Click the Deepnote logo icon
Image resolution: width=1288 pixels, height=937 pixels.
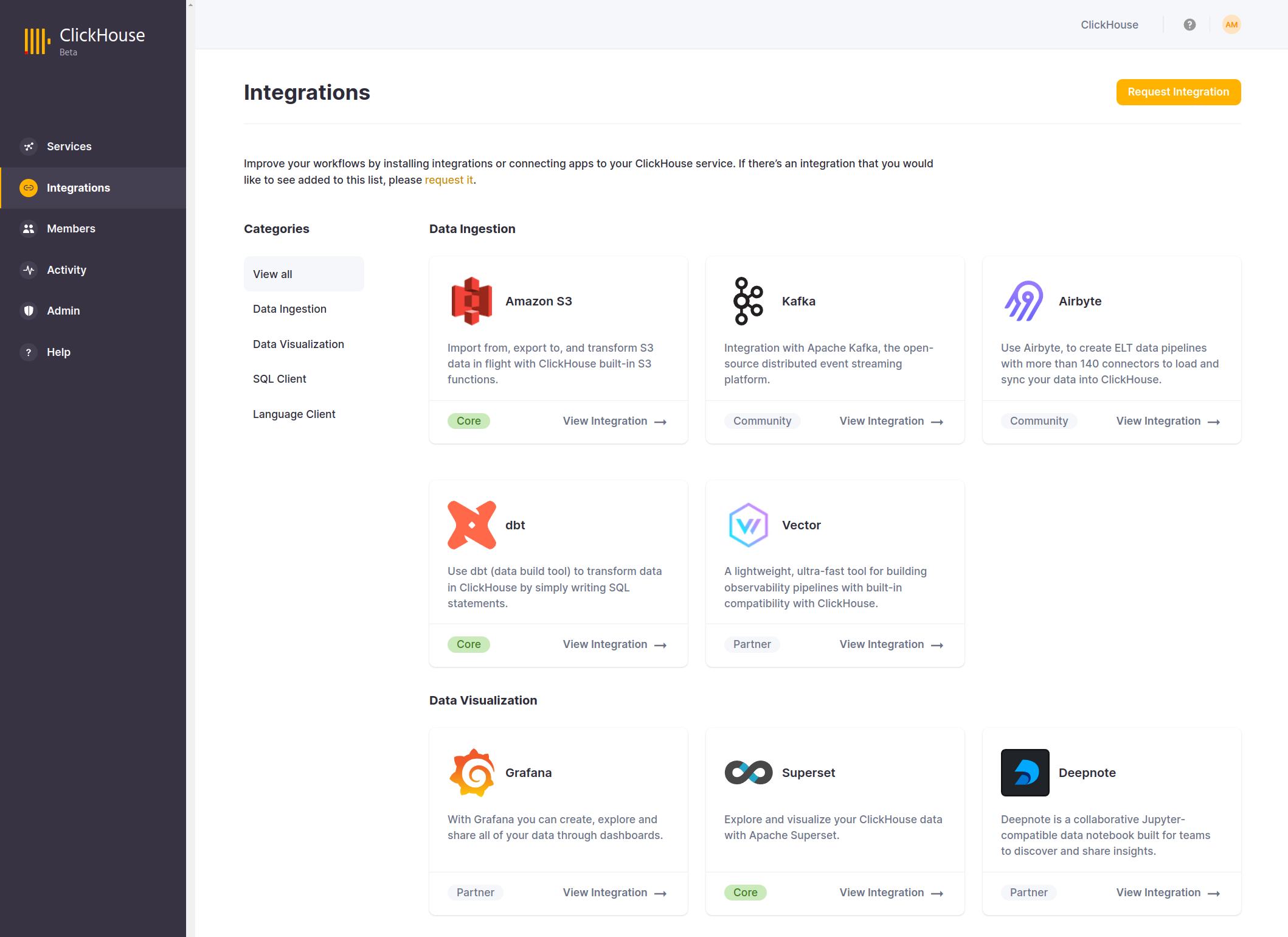pos(1025,773)
